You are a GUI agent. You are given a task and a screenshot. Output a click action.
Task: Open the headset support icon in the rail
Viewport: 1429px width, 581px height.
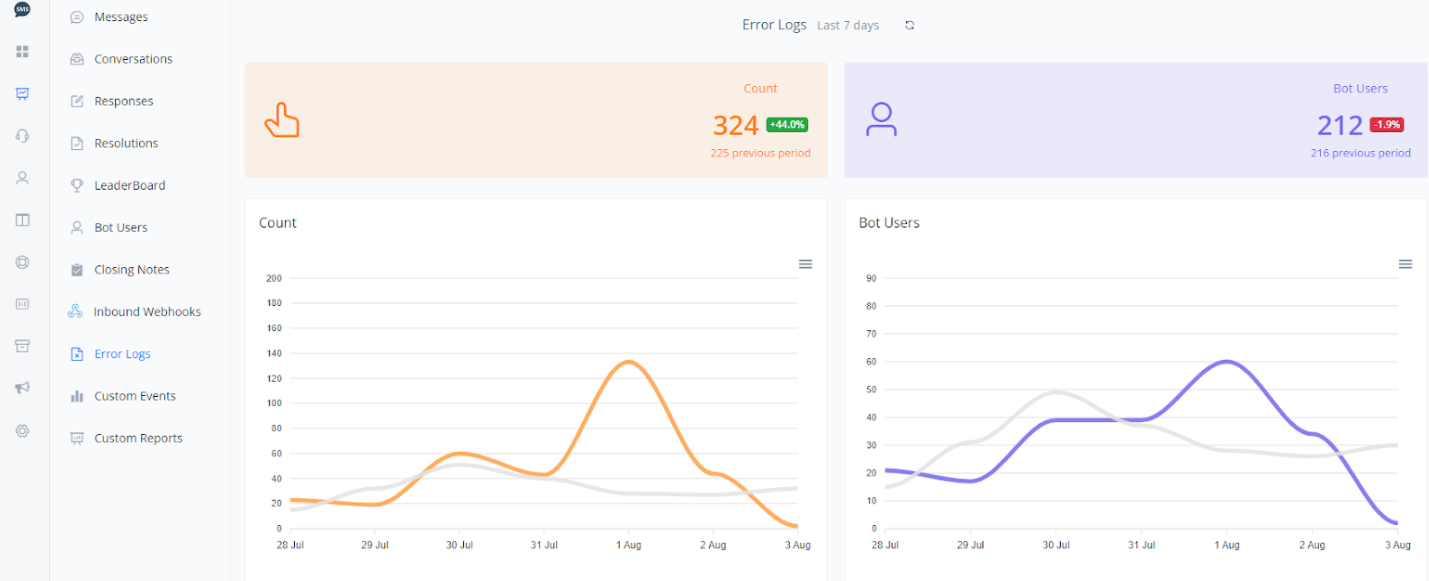click(x=22, y=136)
